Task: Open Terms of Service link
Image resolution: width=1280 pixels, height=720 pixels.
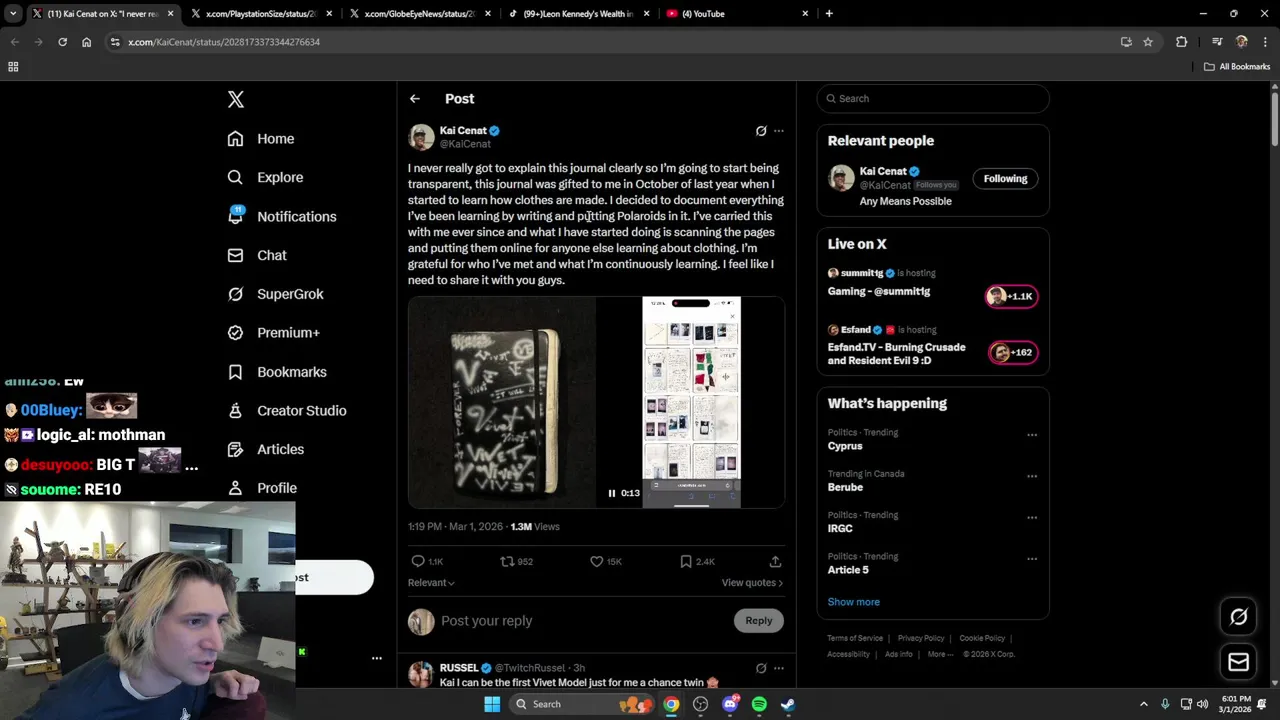Action: coord(855,638)
